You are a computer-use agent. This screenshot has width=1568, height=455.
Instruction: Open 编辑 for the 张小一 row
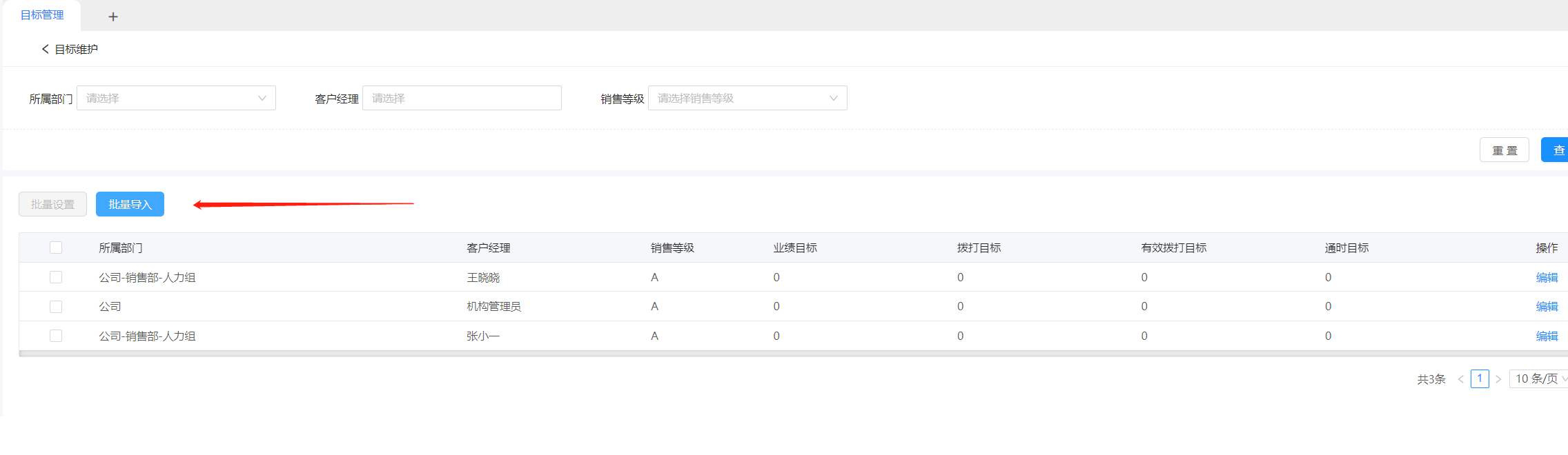[x=1547, y=336]
